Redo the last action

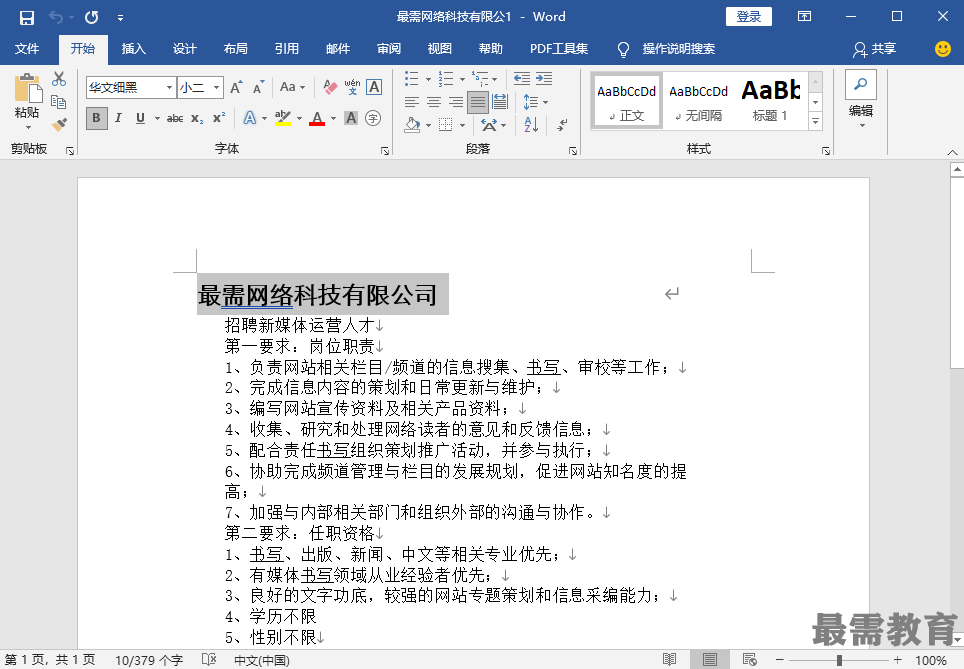coord(92,17)
